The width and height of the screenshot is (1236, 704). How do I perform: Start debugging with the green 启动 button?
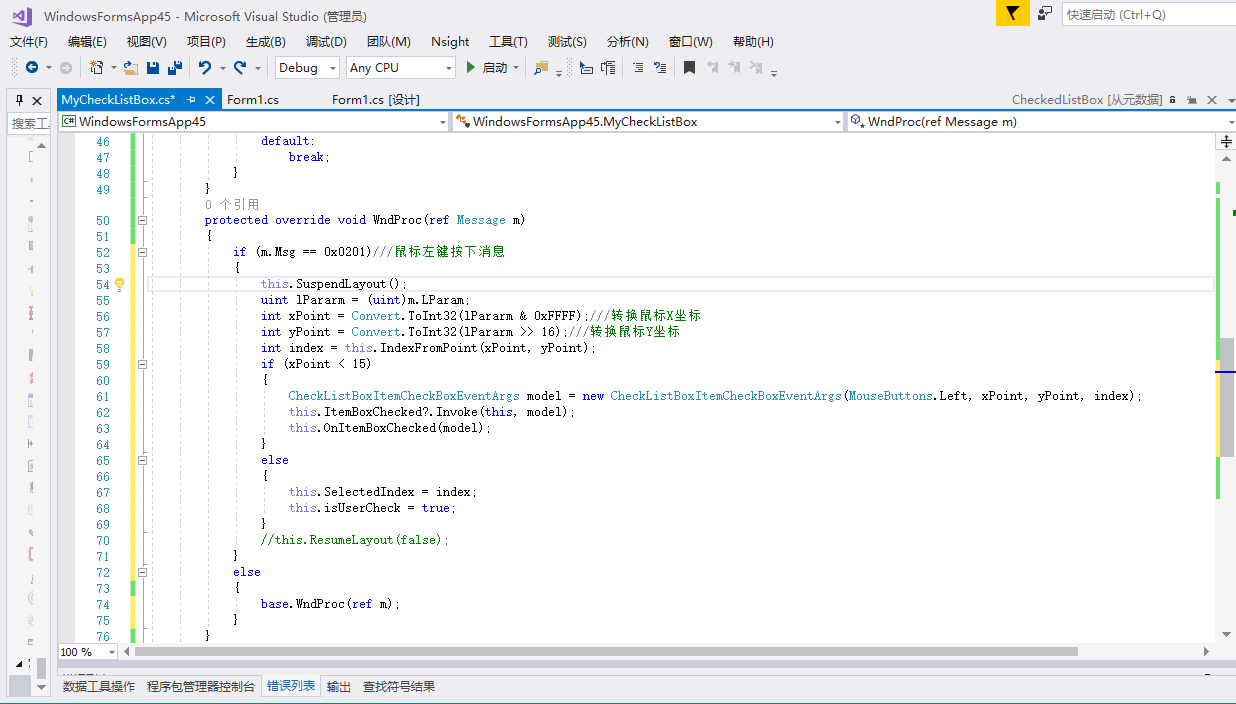click(488, 68)
